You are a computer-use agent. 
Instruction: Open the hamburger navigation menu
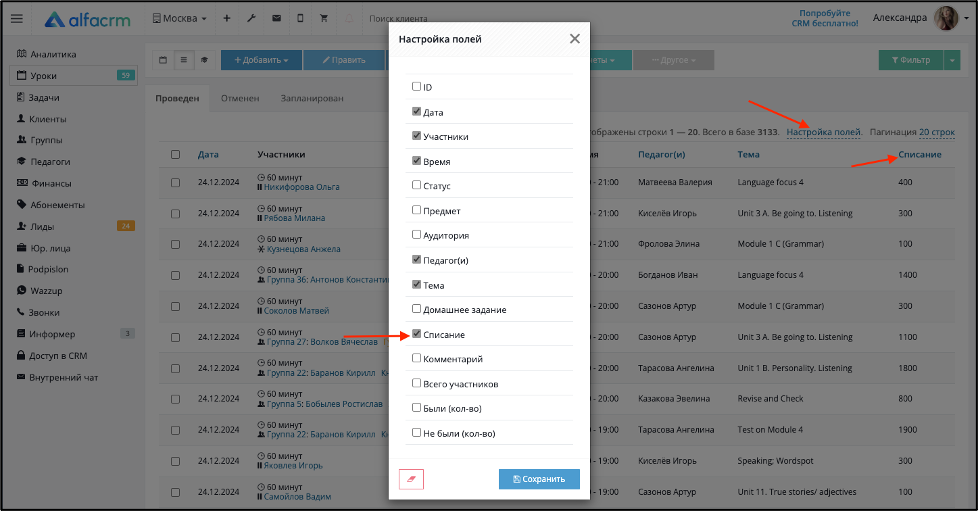(17, 19)
